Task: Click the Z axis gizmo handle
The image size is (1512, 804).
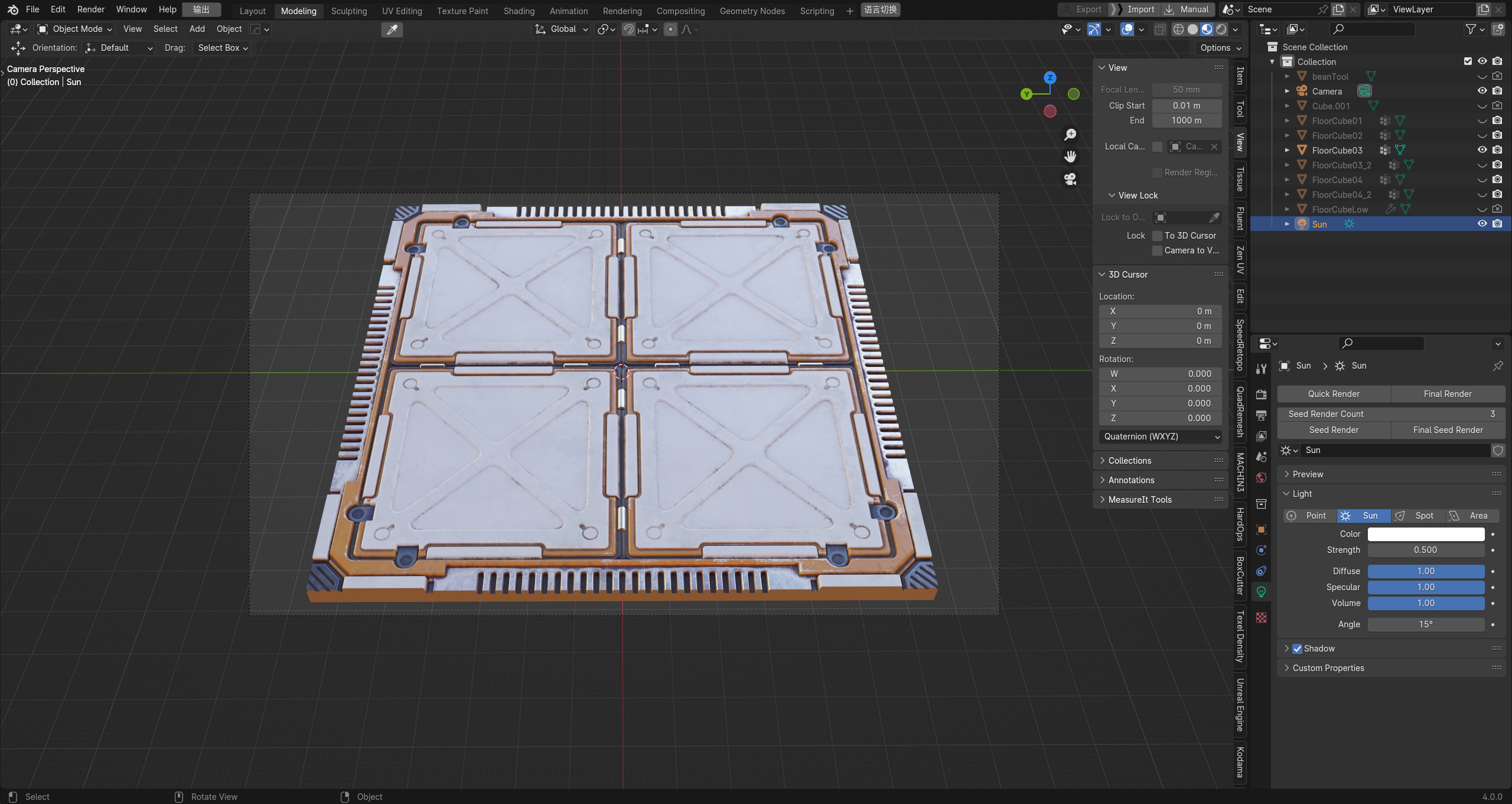Action: coord(1050,77)
